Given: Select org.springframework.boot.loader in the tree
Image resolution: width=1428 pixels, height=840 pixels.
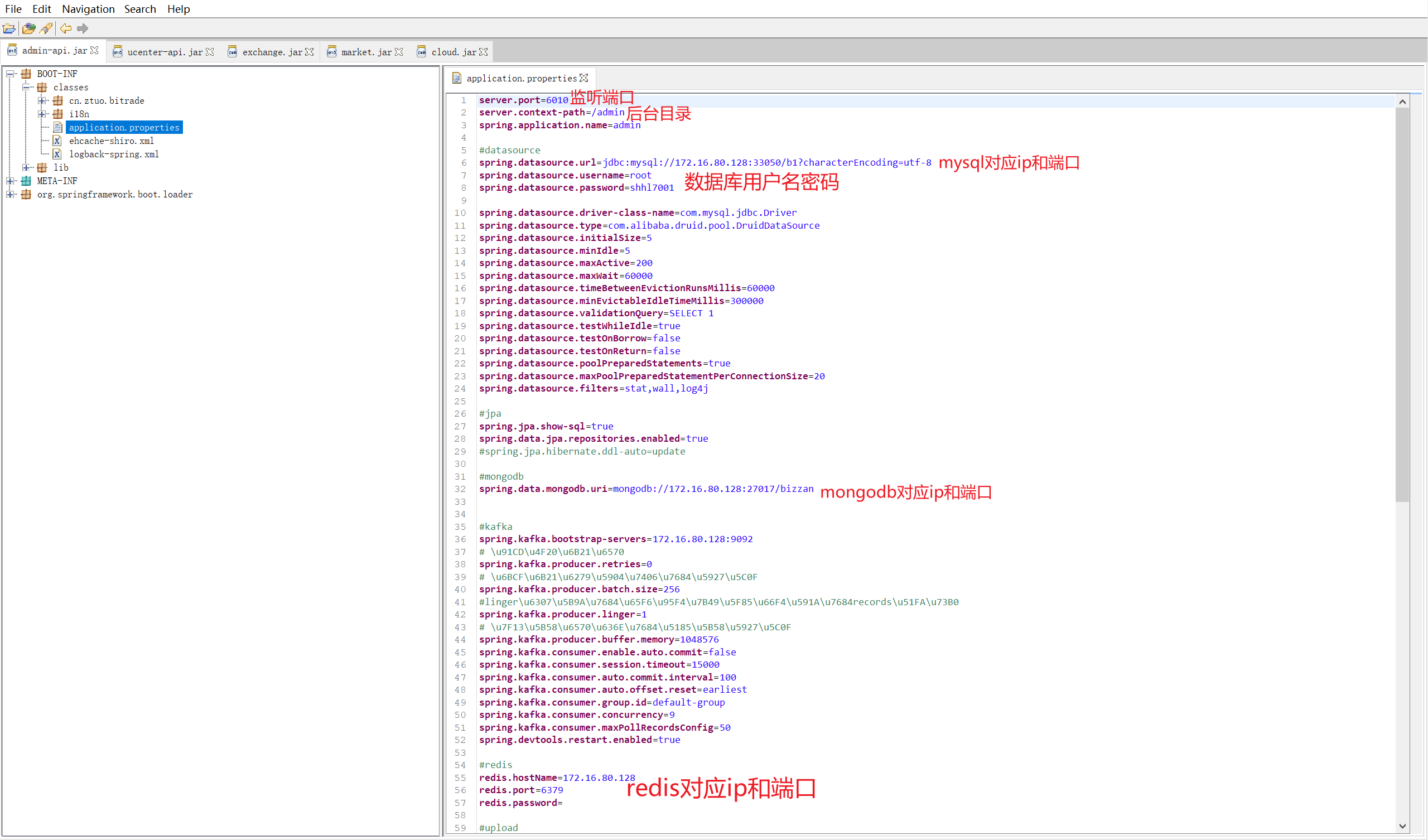Looking at the screenshot, I should (x=114, y=195).
